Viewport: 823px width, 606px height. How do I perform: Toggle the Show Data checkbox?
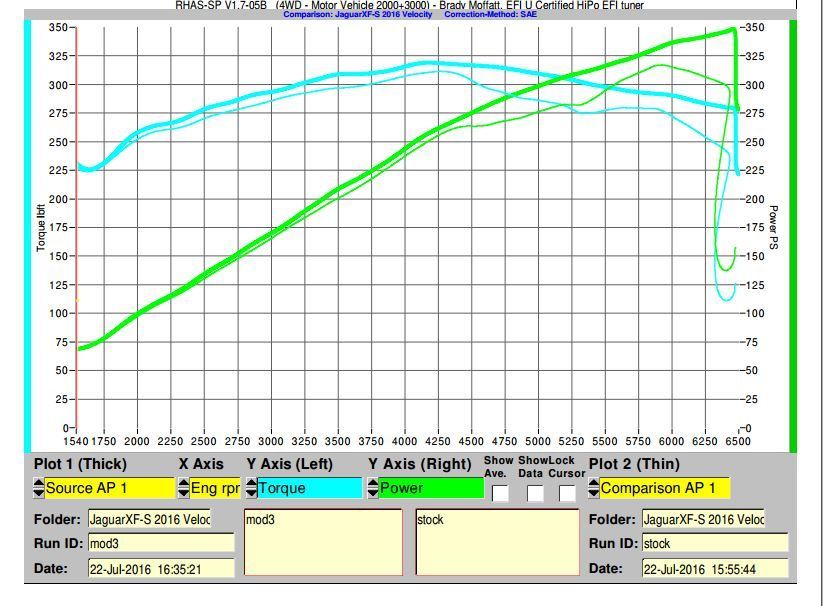click(535, 493)
